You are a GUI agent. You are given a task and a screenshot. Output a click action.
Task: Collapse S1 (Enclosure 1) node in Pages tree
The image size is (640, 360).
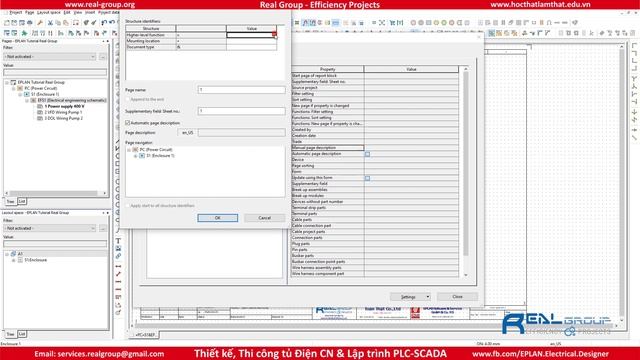pos(20,94)
